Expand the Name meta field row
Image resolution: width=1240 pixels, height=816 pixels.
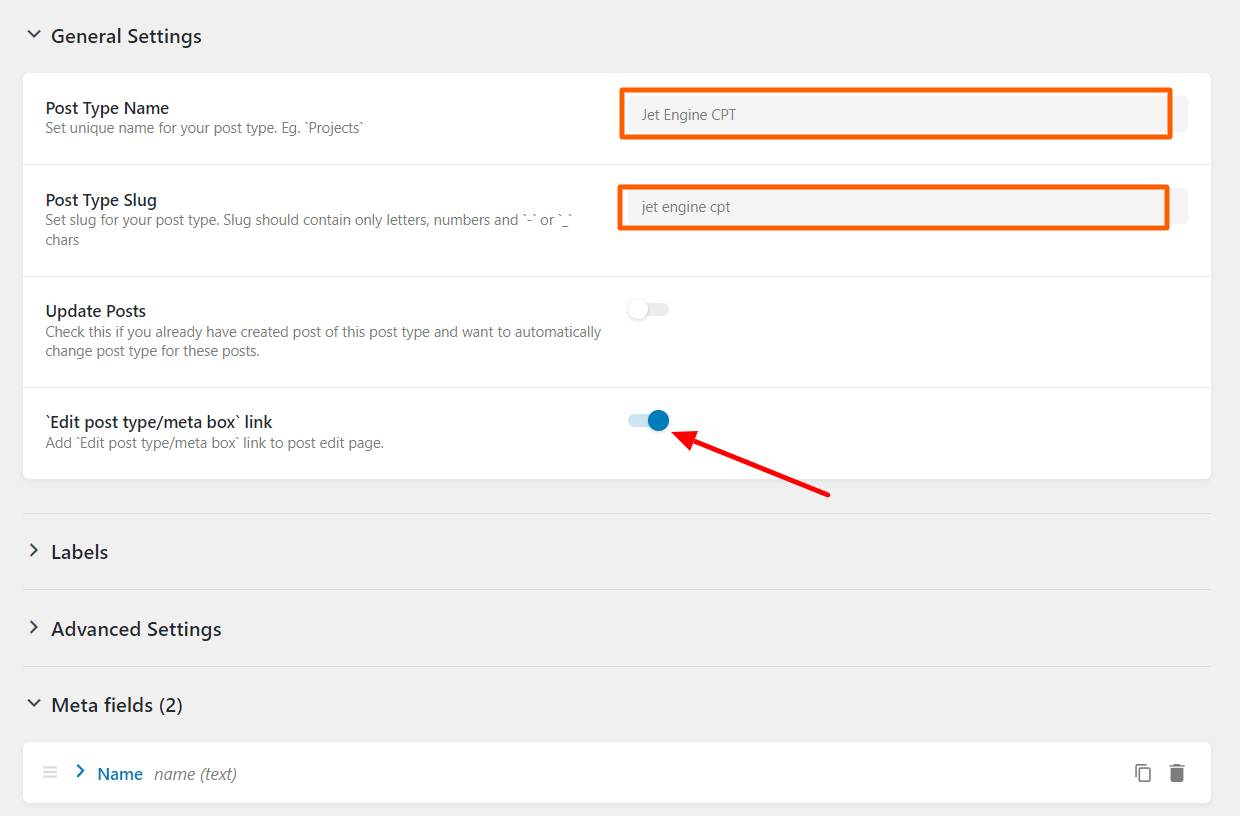point(81,771)
